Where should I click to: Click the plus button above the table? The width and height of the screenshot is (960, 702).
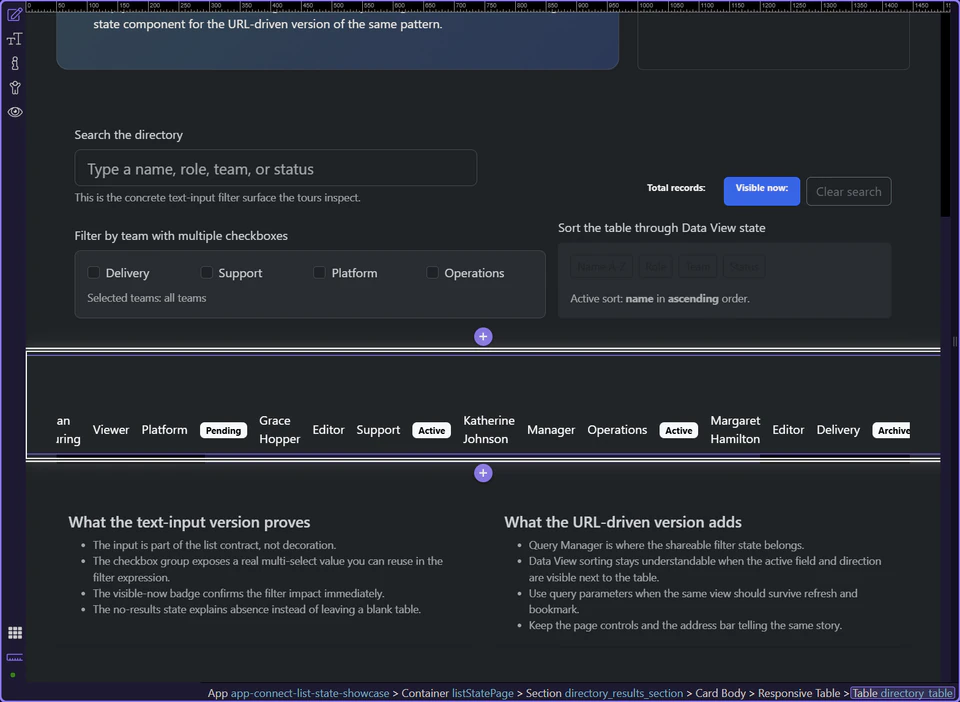pos(483,337)
